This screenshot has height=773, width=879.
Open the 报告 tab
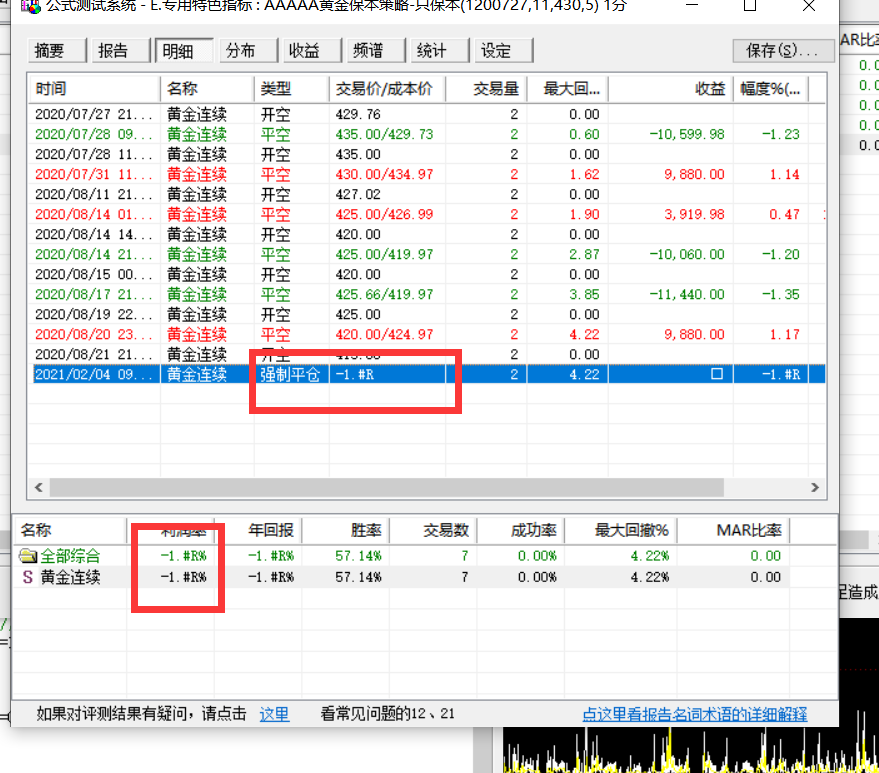coord(121,50)
